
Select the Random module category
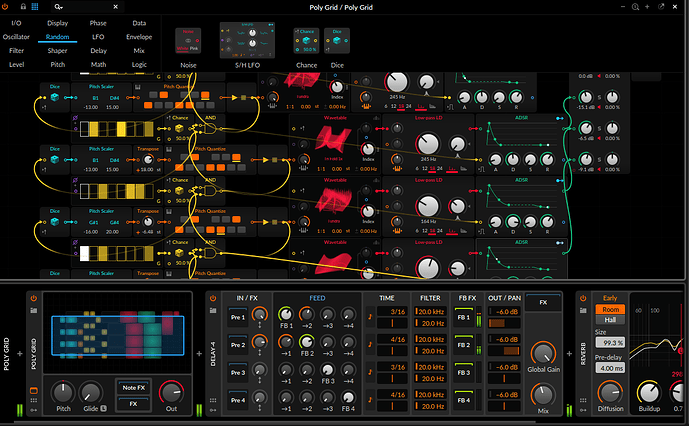click(x=58, y=37)
